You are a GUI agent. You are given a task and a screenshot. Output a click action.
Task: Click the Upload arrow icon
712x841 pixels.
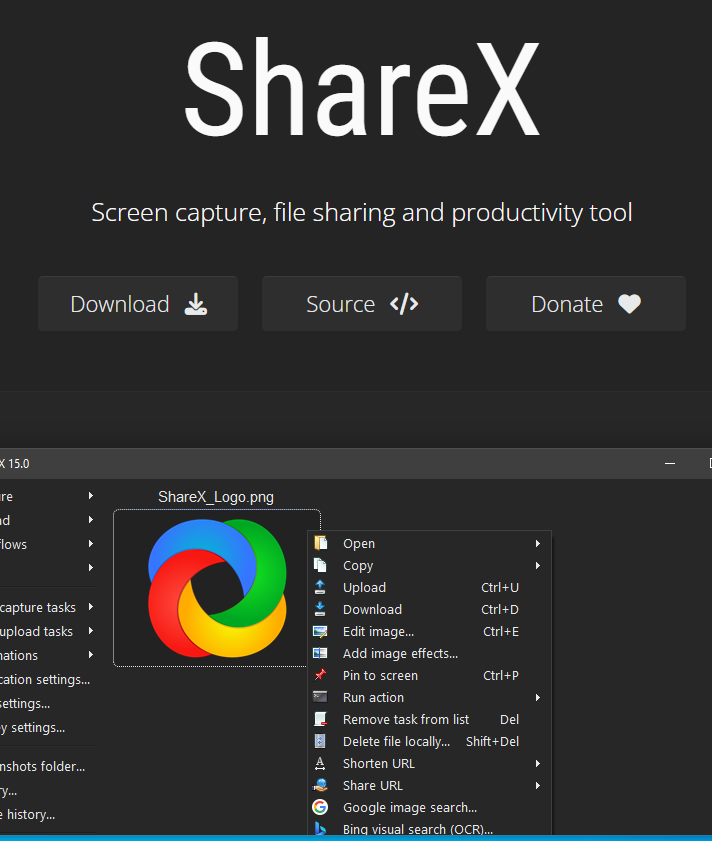point(320,587)
